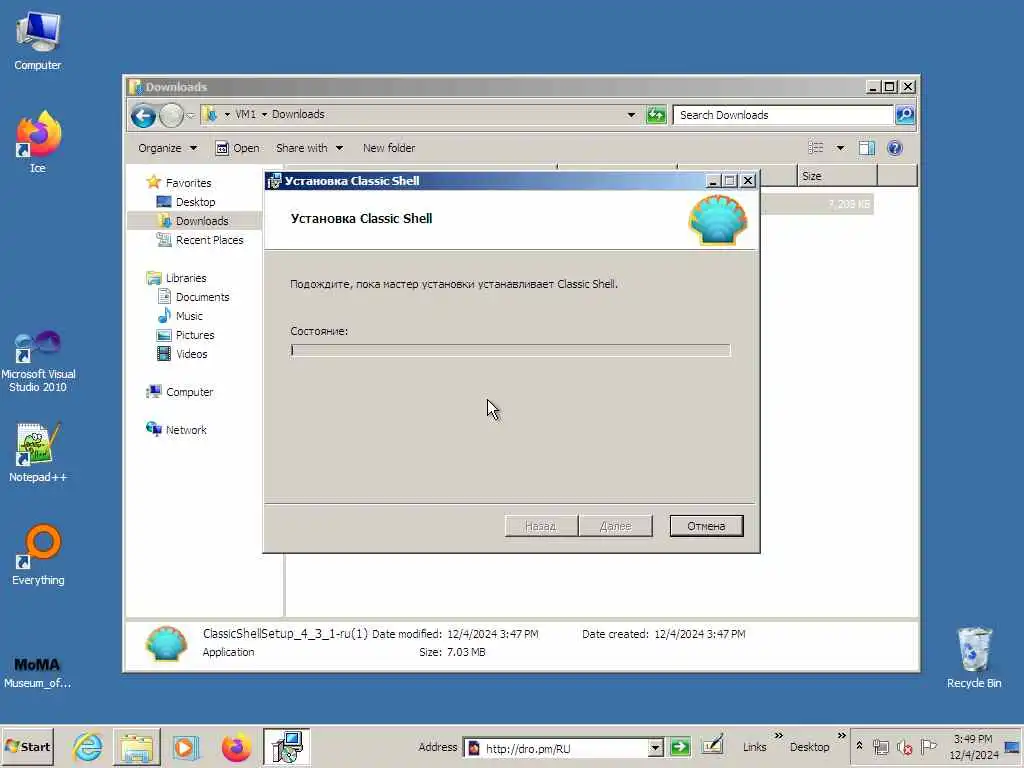The image size is (1024, 768).
Task: Click the Size column header
Action: [x=837, y=176]
